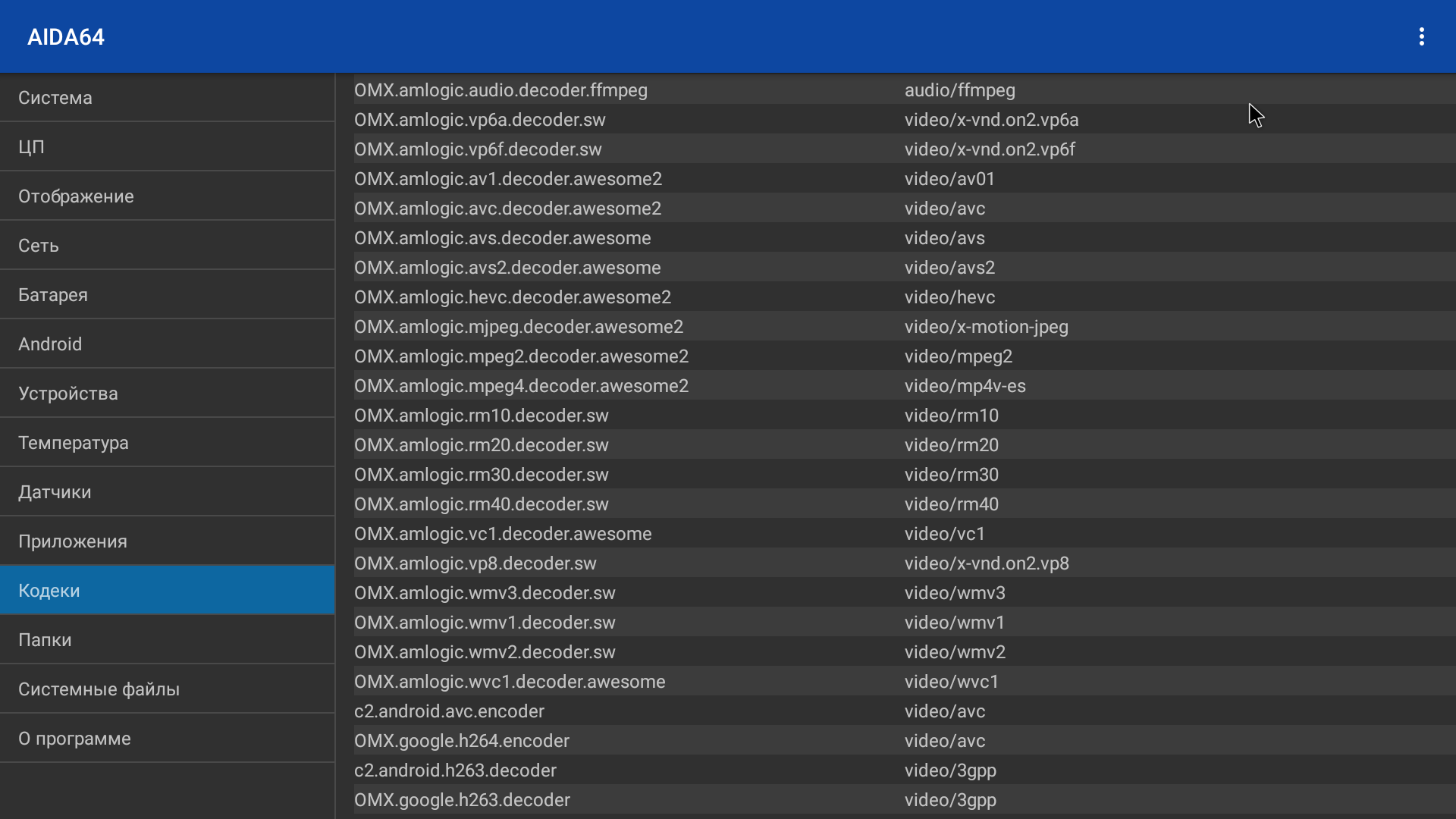This screenshot has width=1456, height=819.
Task: Select the ЦП sidebar entry
Action: [x=167, y=147]
